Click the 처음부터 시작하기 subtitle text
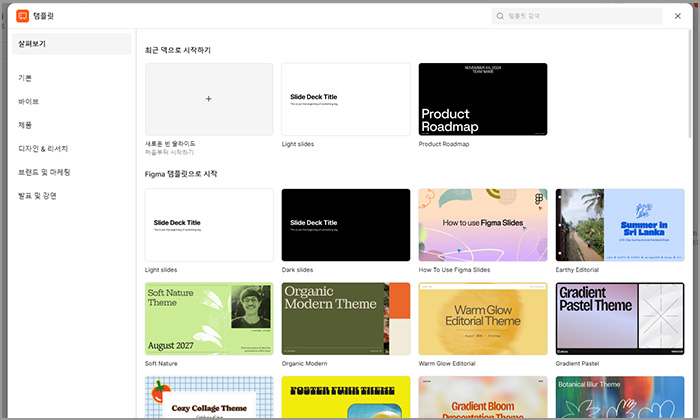The width and height of the screenshot is (700, 420). pyautogui.click(x=169, y=152)
